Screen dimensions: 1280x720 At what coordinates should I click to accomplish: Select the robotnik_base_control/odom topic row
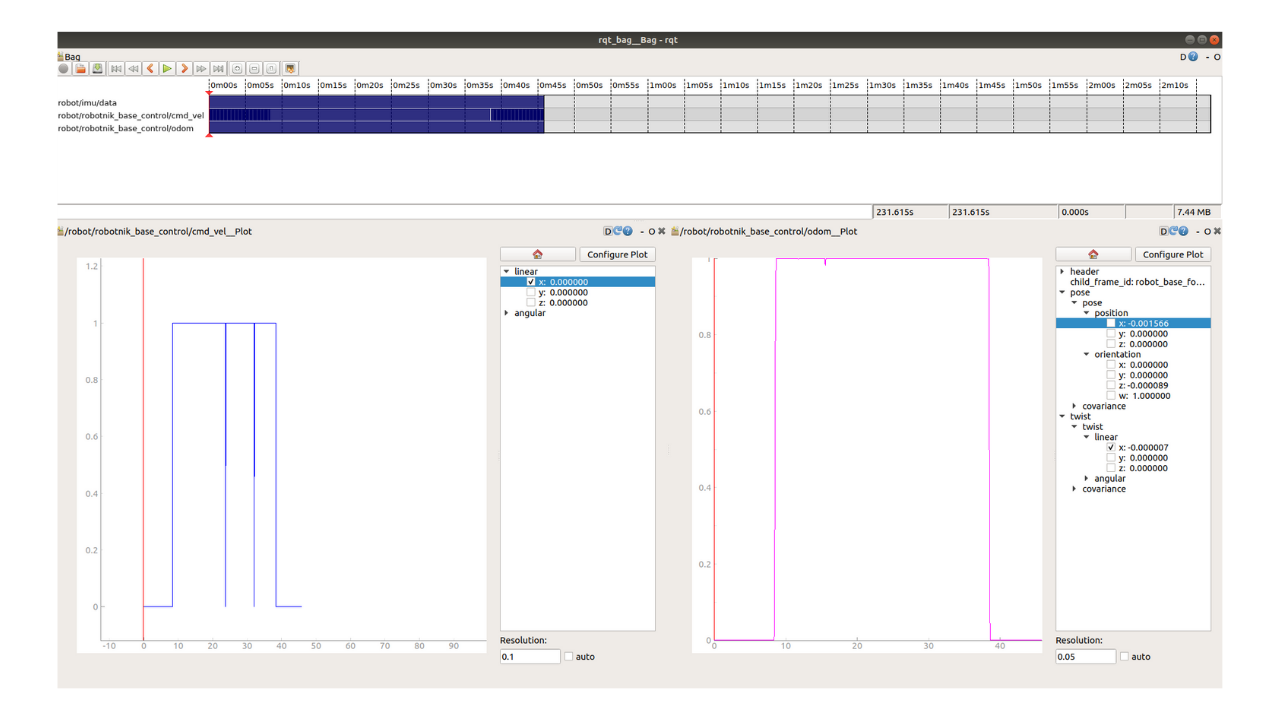click(126, 128)
